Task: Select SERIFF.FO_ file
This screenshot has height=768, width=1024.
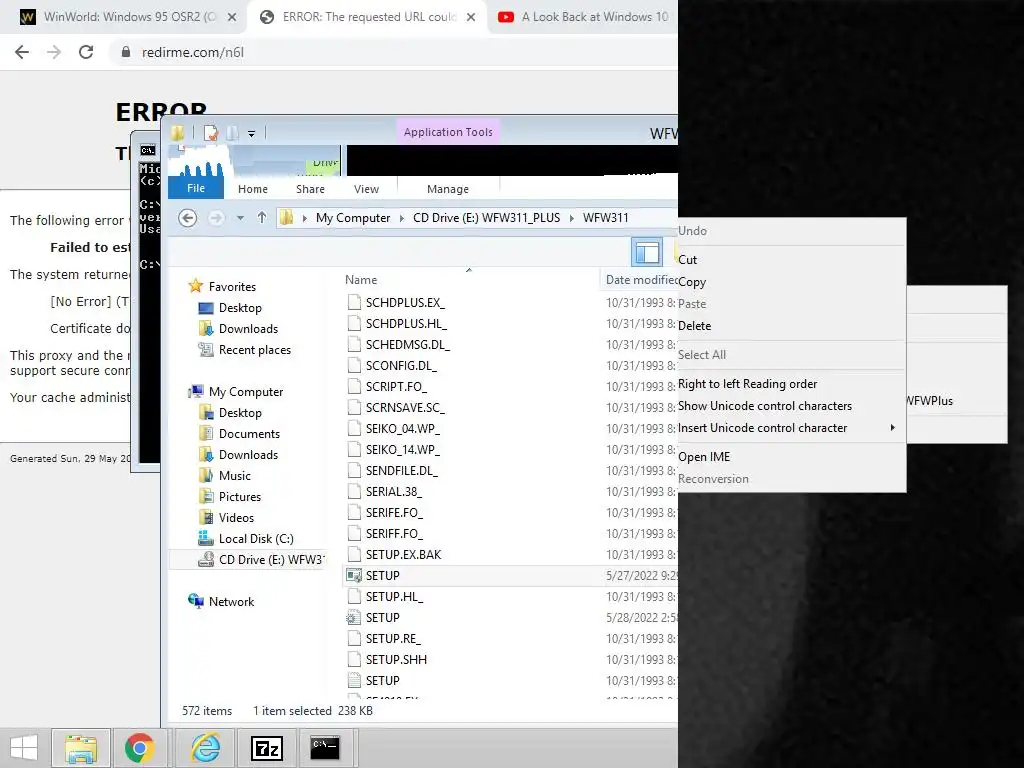Action: [x=394, y=534]
